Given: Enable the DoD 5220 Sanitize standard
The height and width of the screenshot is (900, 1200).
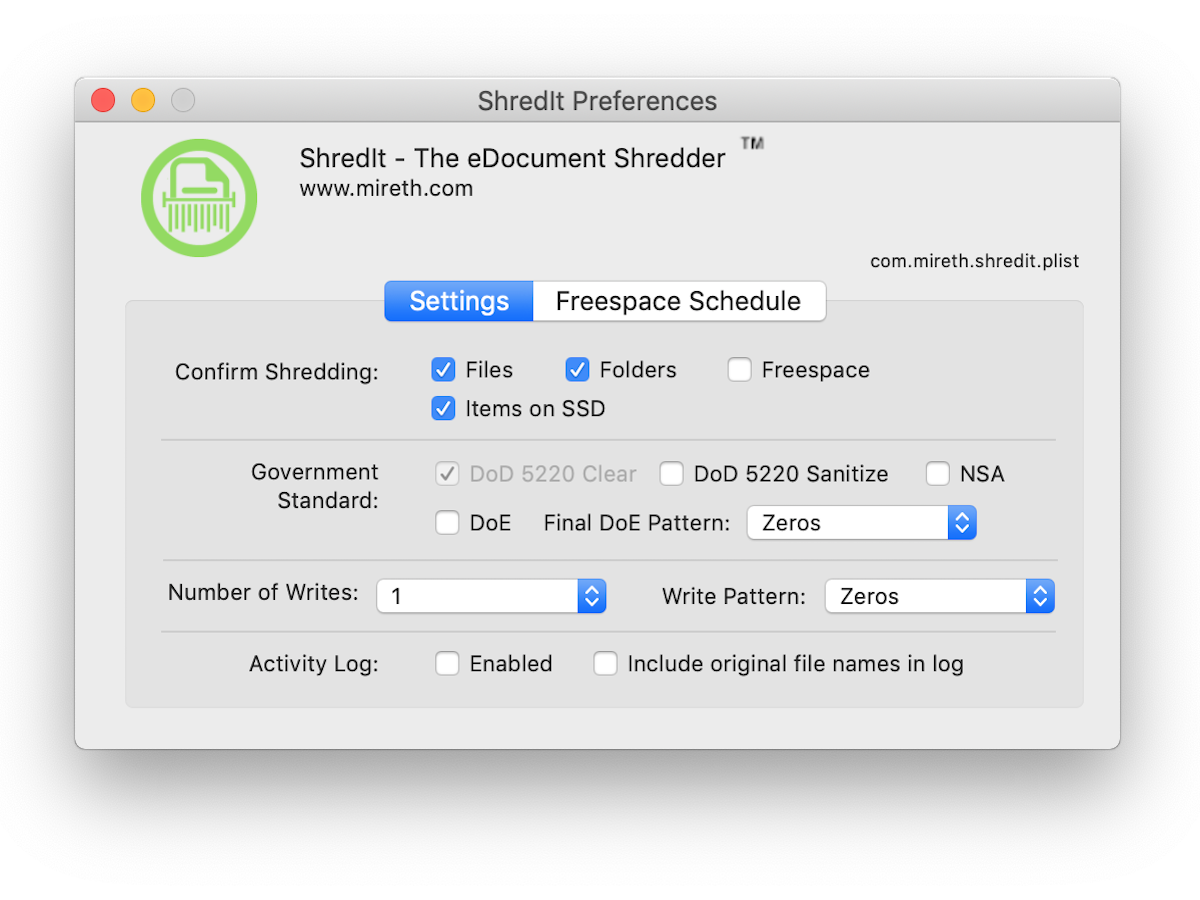Looking at the screenshot, I should 672,474.
